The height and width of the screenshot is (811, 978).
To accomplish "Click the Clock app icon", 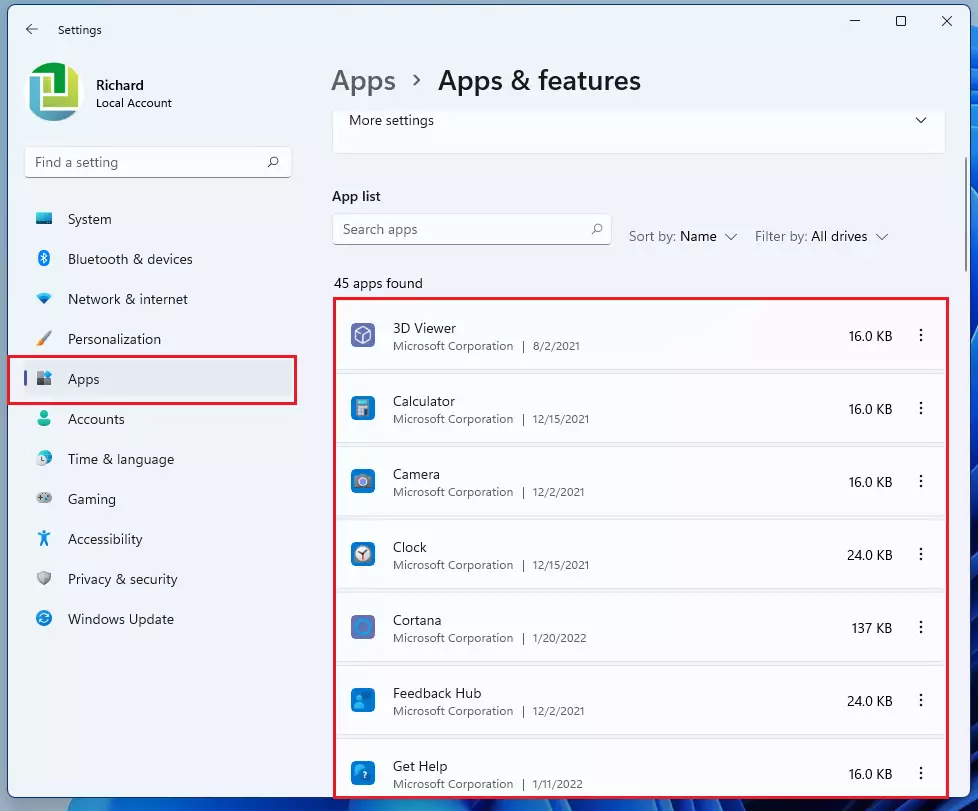I will pos(362,555).
